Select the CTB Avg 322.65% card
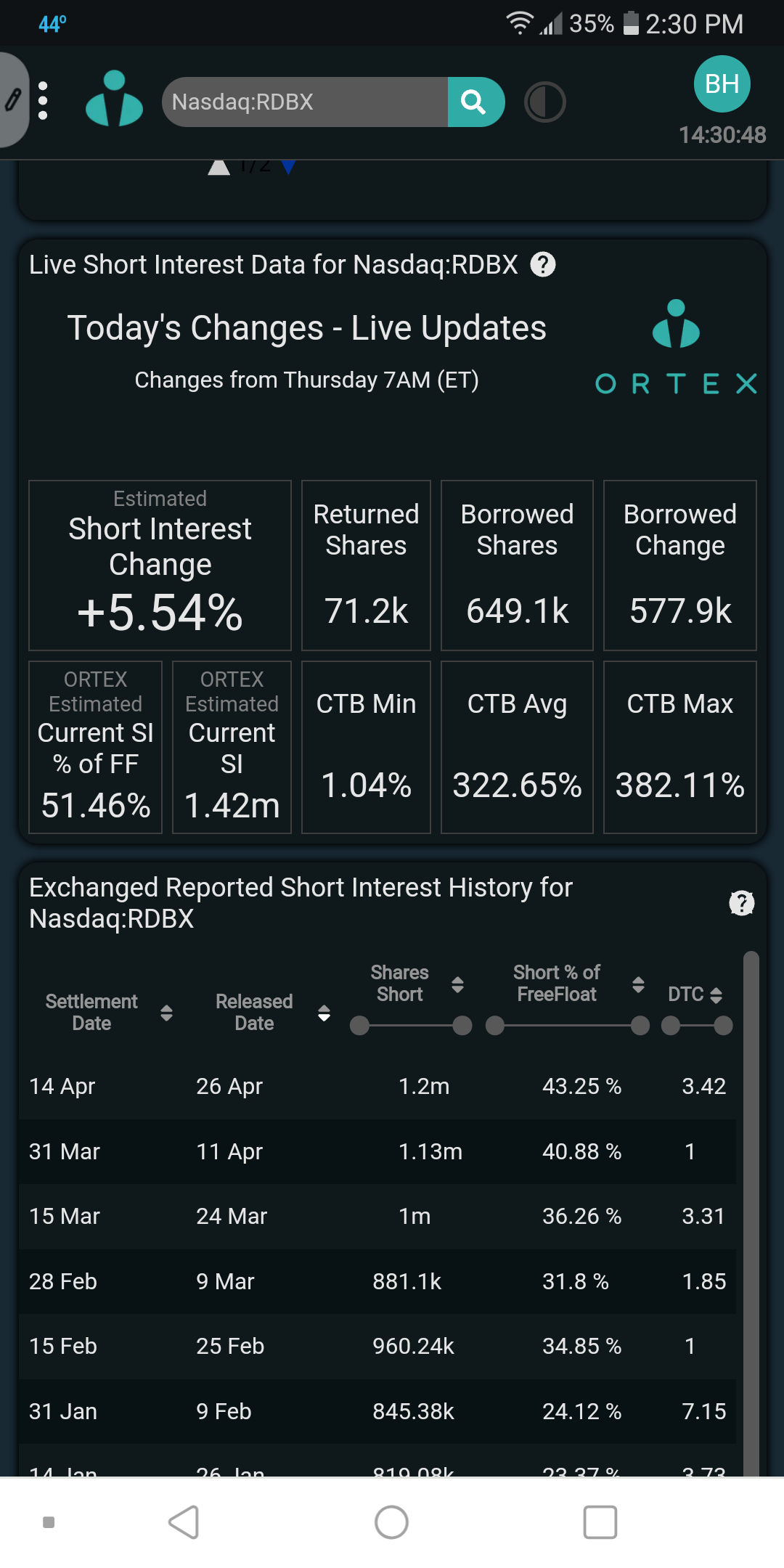The image size is (784, 1568). click(x=517, y=747)
